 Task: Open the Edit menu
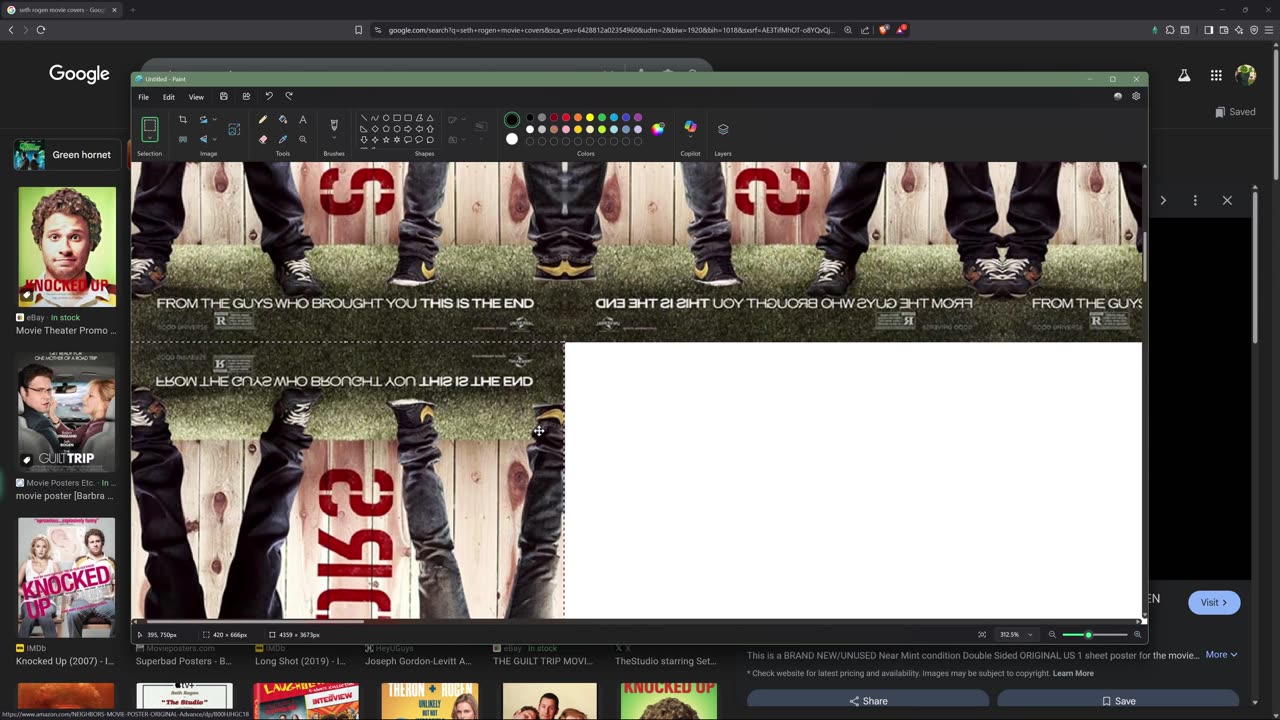click(169, 97)
